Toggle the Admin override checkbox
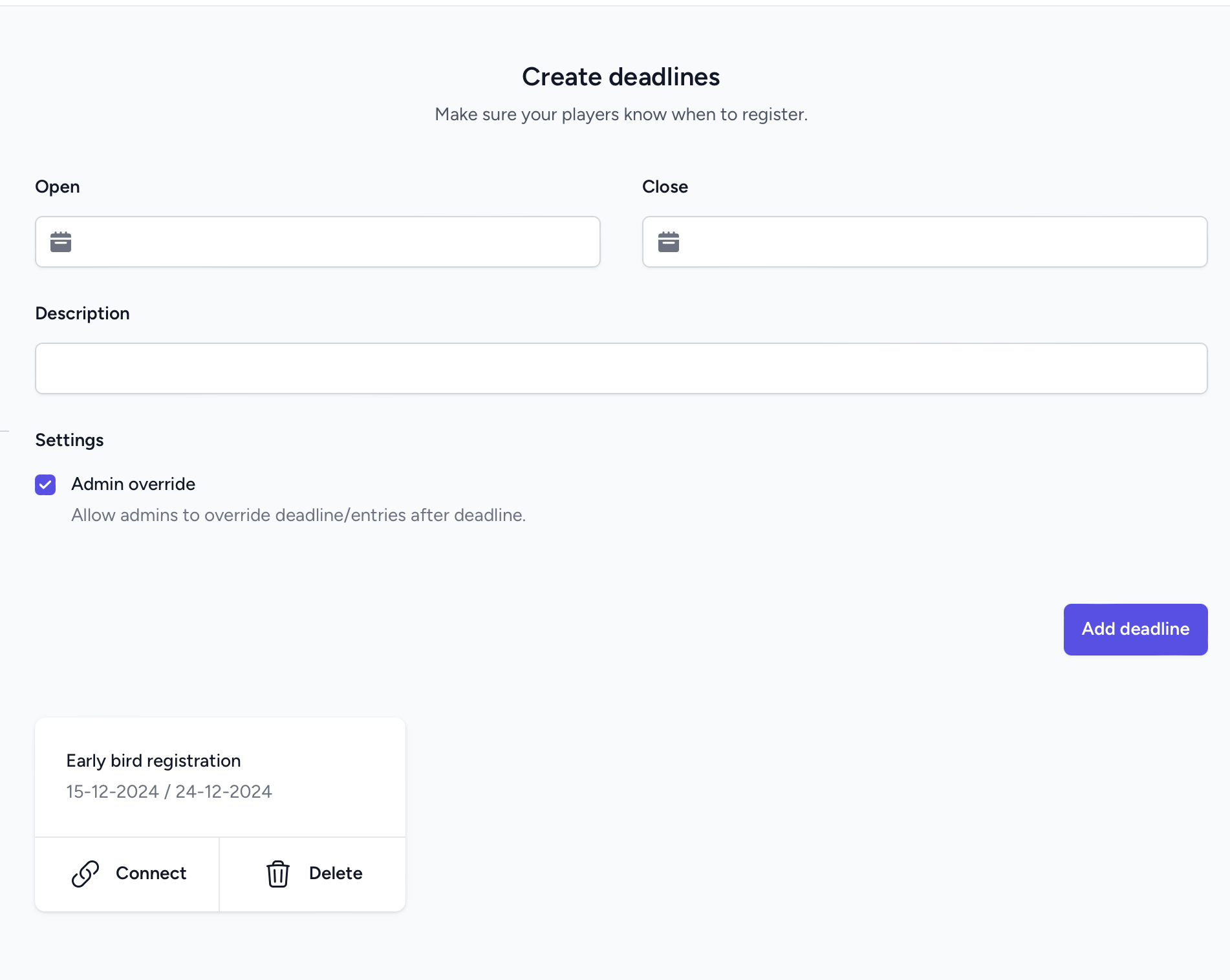The width and height of the screenshot is (1230, 980). click(45, 484)
